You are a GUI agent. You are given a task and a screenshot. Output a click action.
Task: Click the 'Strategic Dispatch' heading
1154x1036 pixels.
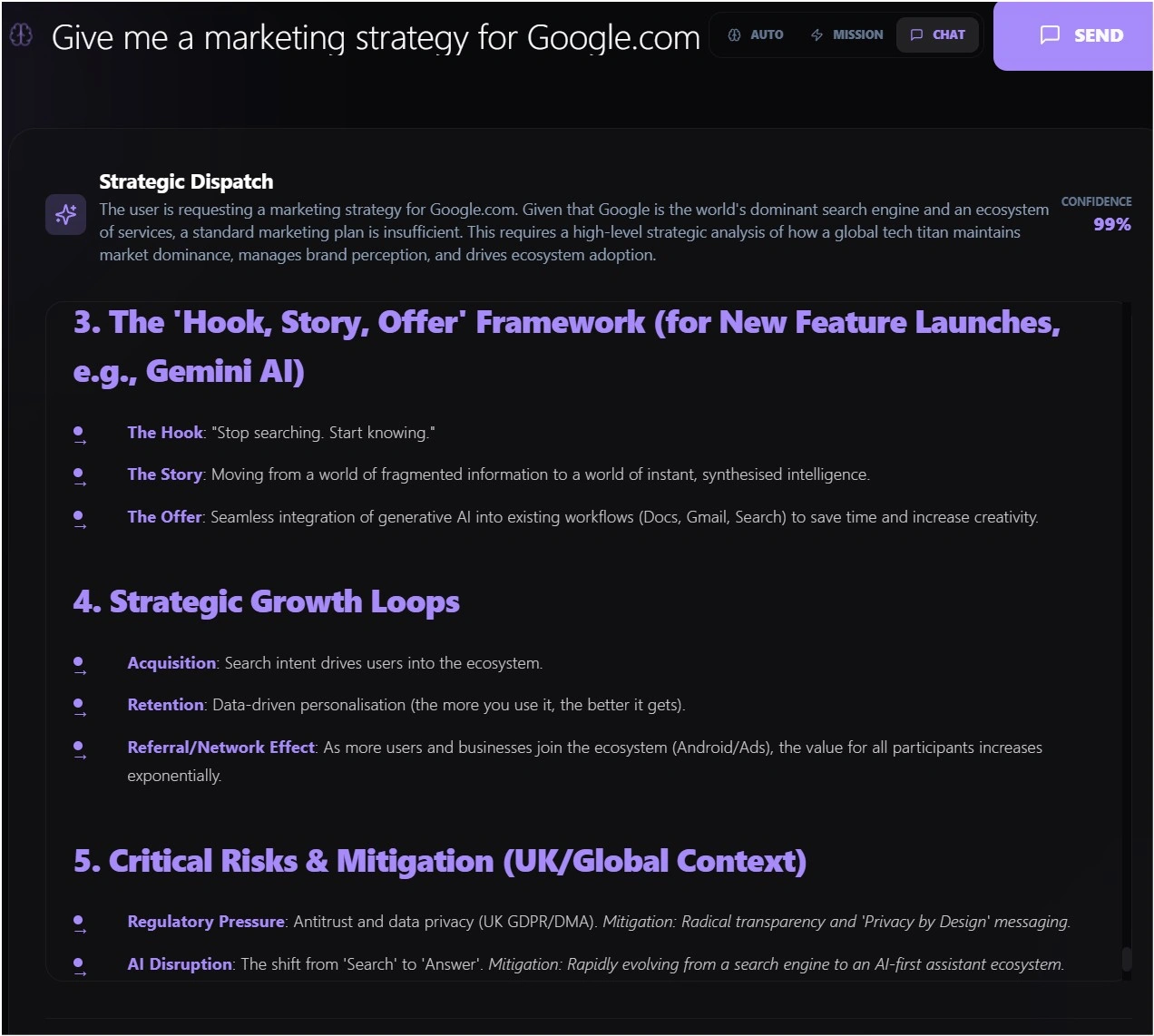(x=186, y=181)
